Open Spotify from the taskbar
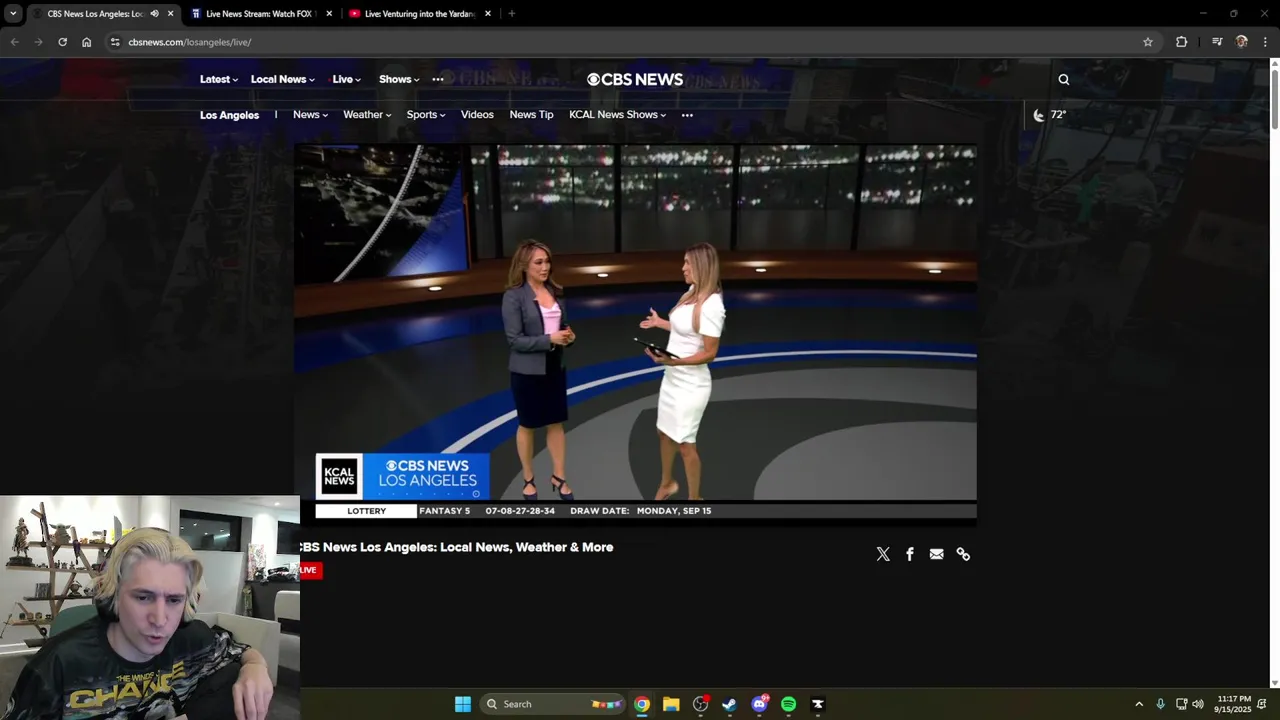 coord(788,704)
